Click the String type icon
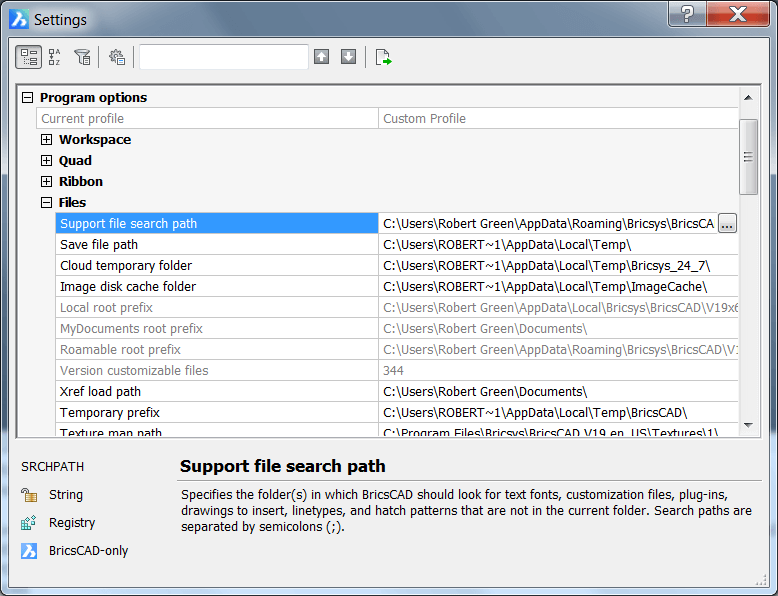This screenshot has height=596, width=778. pos(29,495)
